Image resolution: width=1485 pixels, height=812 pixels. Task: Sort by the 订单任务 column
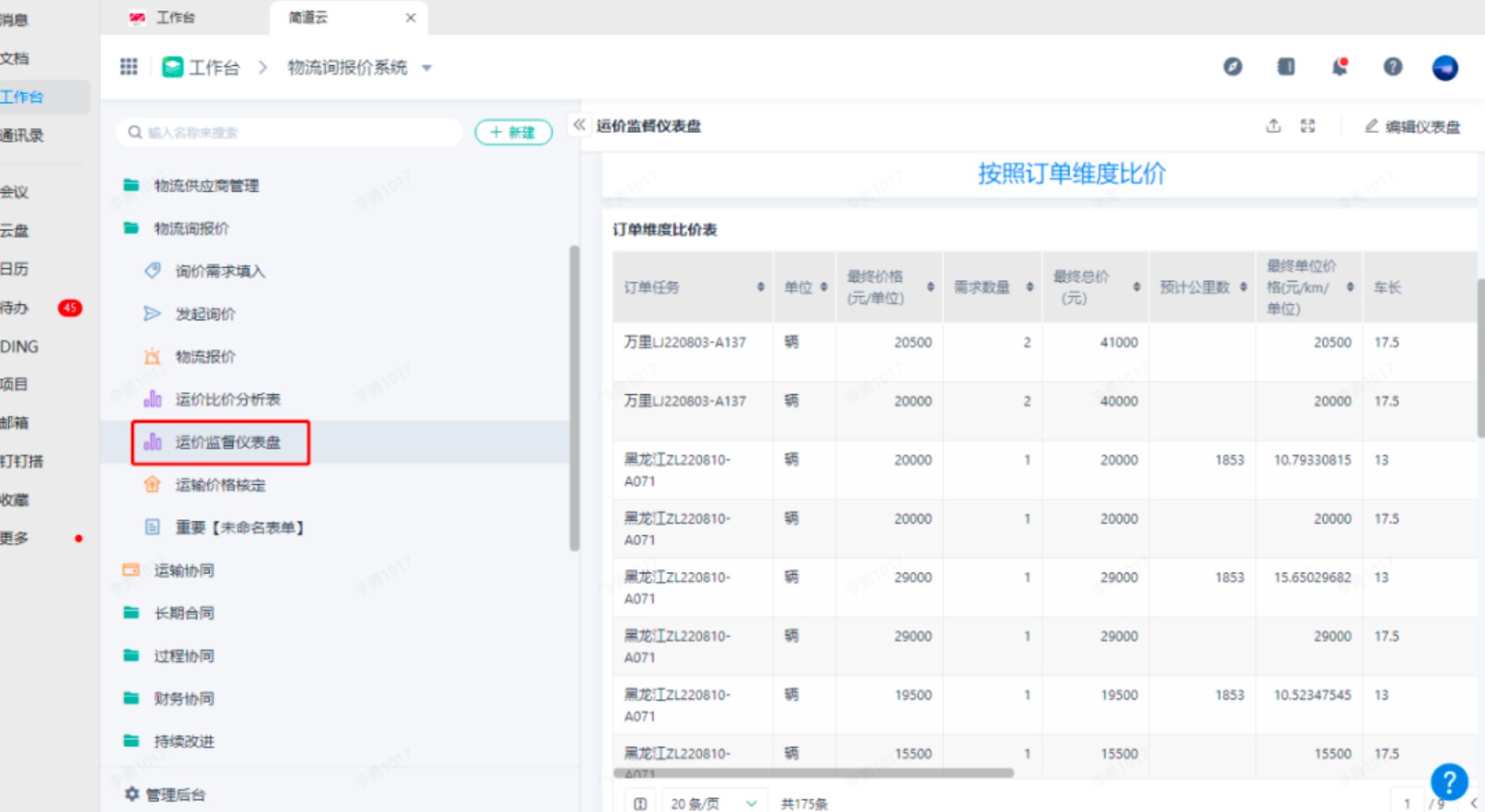click(761, 287)
